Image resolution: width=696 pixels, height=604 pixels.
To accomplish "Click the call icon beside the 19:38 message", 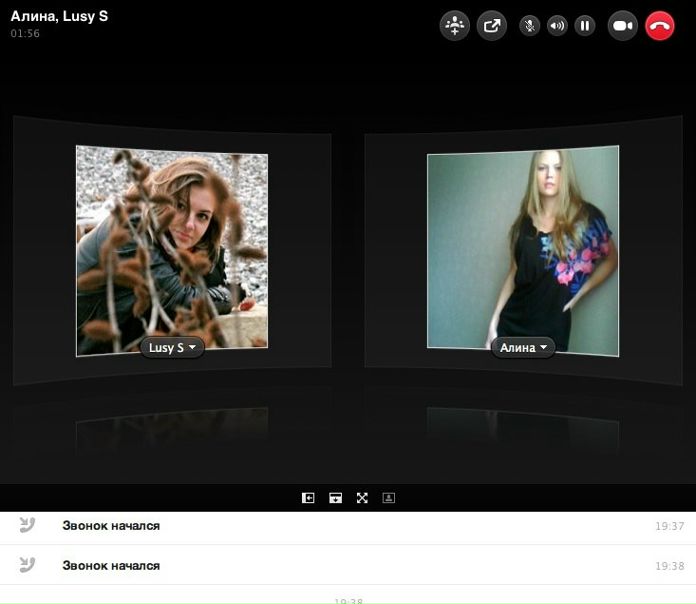I will point(28,566).
